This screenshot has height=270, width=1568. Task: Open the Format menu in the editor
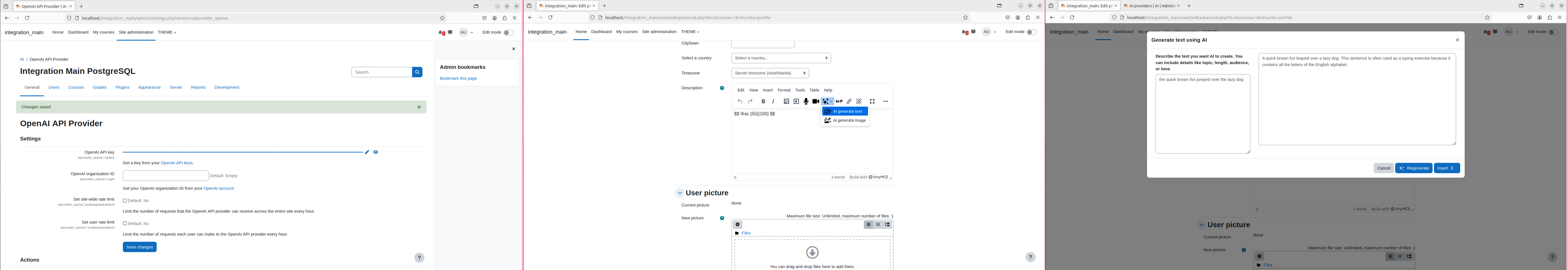click(x=784, y=91)
